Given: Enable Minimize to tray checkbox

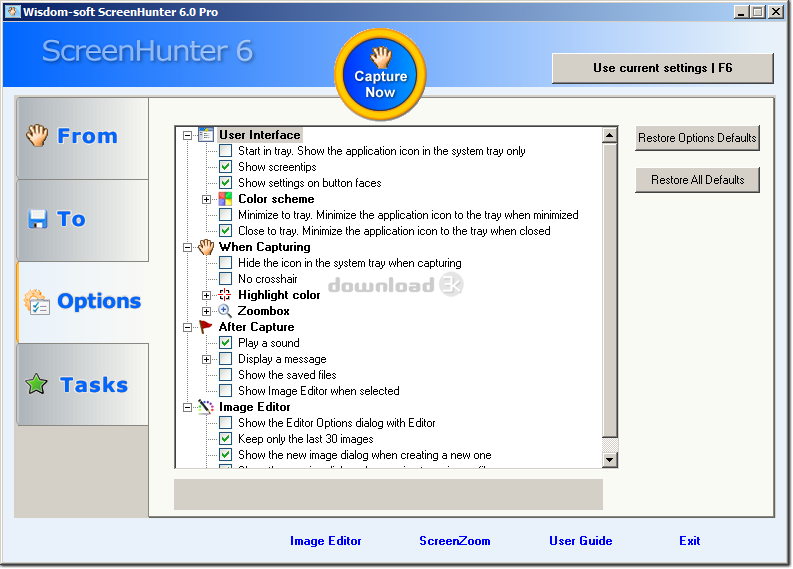Looking at the screenshot, I should coord(226,215).
